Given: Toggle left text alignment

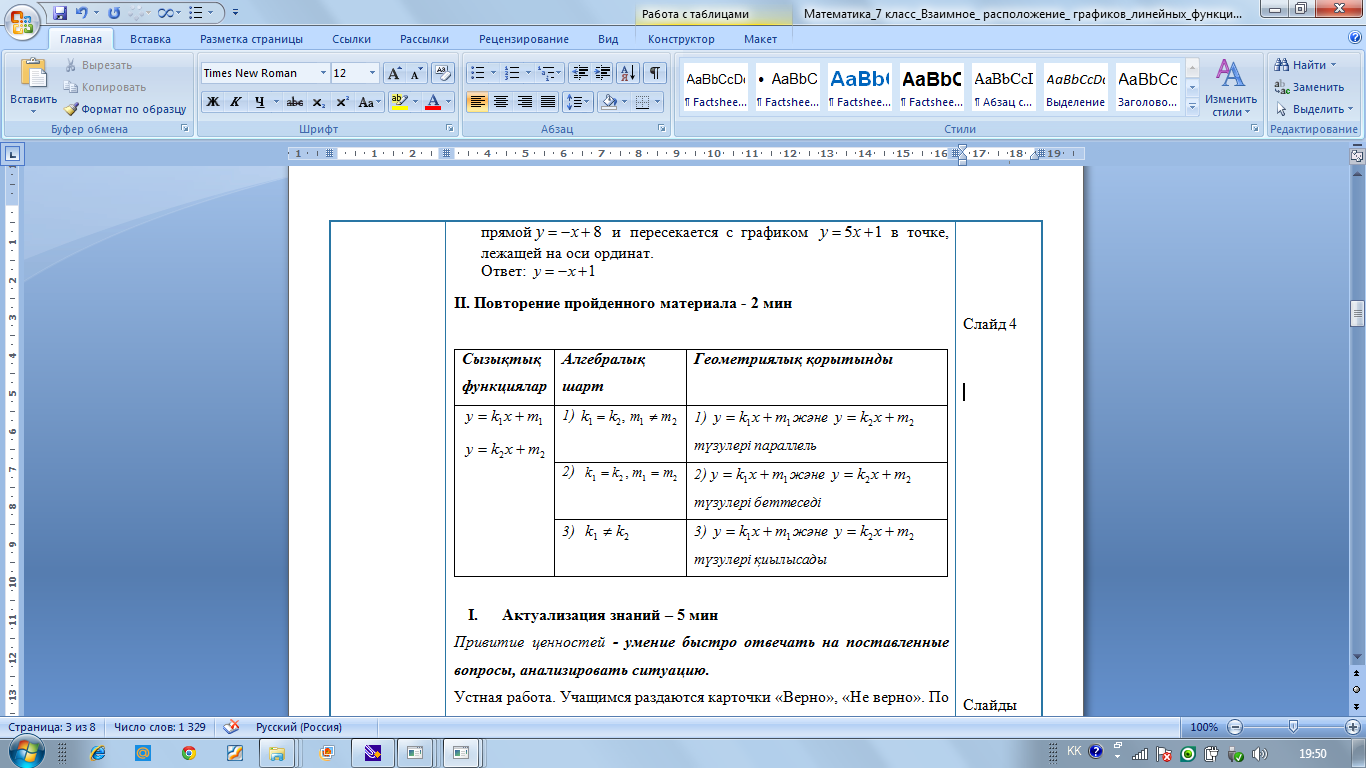Looking at the screenshot, I should [478, 102].
